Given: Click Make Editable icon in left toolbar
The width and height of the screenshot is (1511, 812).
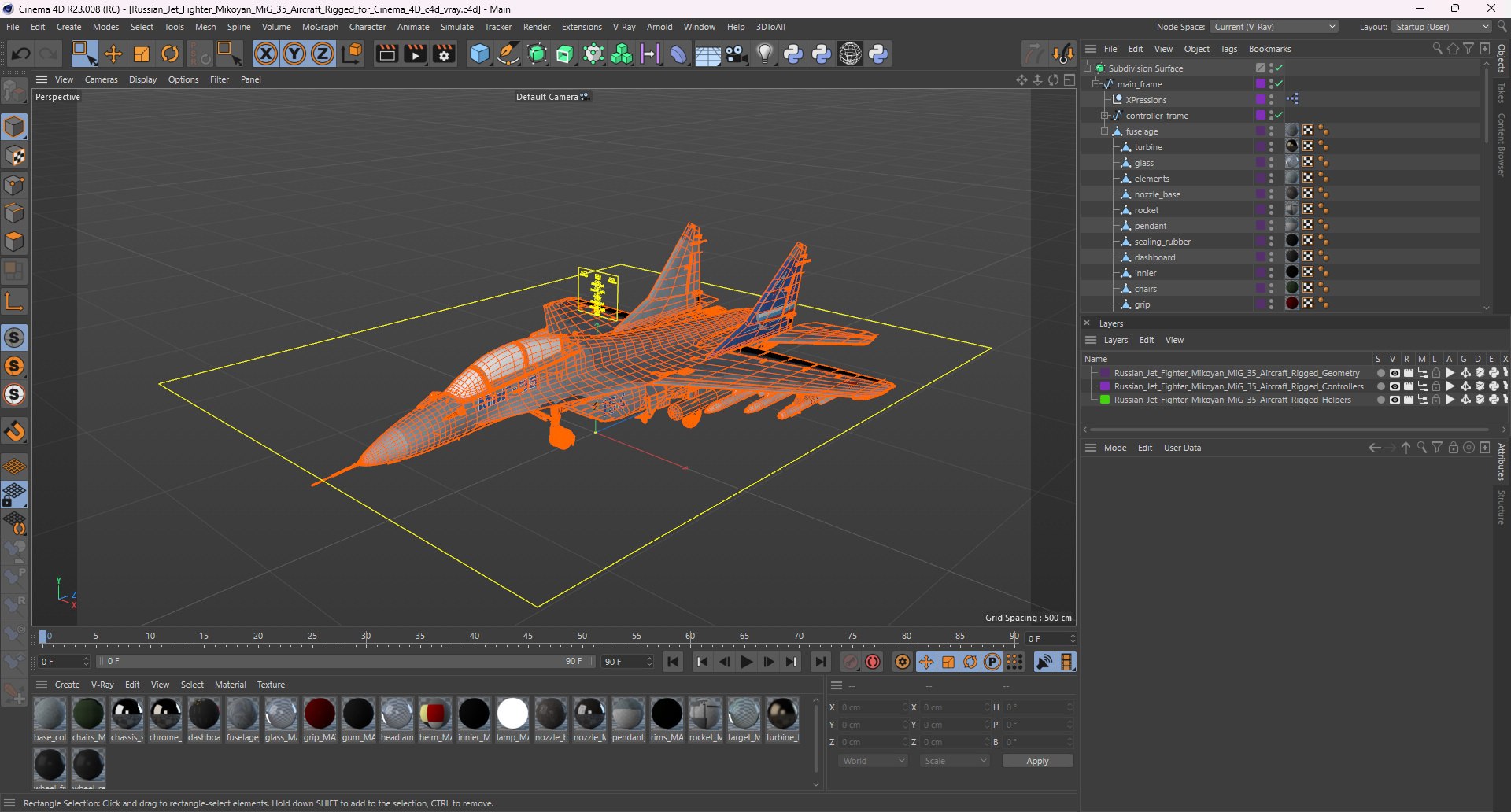Looking at the screenshot, I should click(14, 92).
